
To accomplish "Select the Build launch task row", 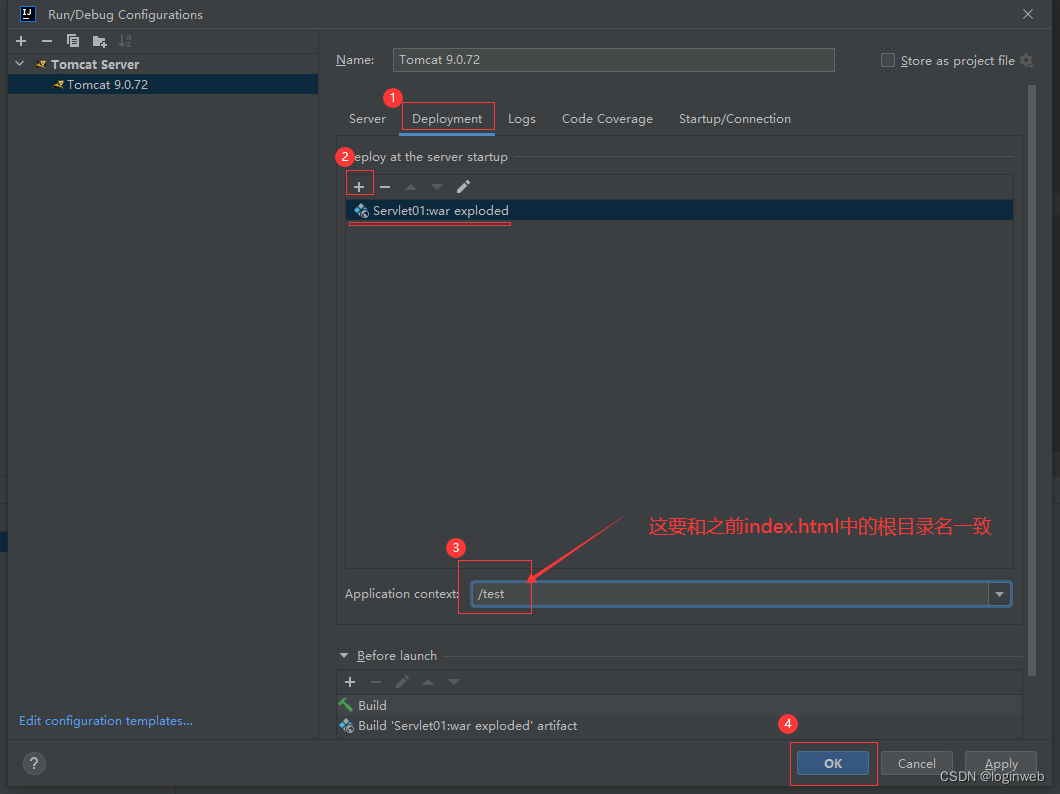I will coord(679,705).
